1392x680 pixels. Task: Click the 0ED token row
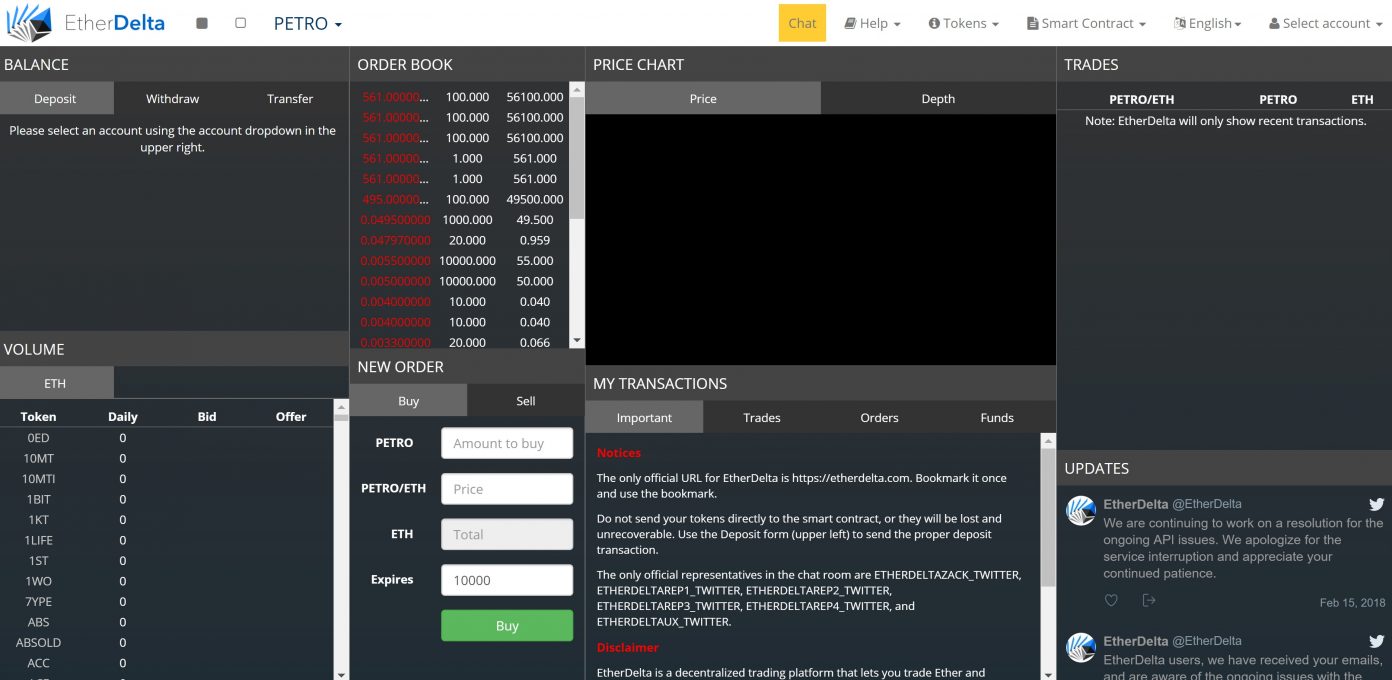tap(166, 438)
